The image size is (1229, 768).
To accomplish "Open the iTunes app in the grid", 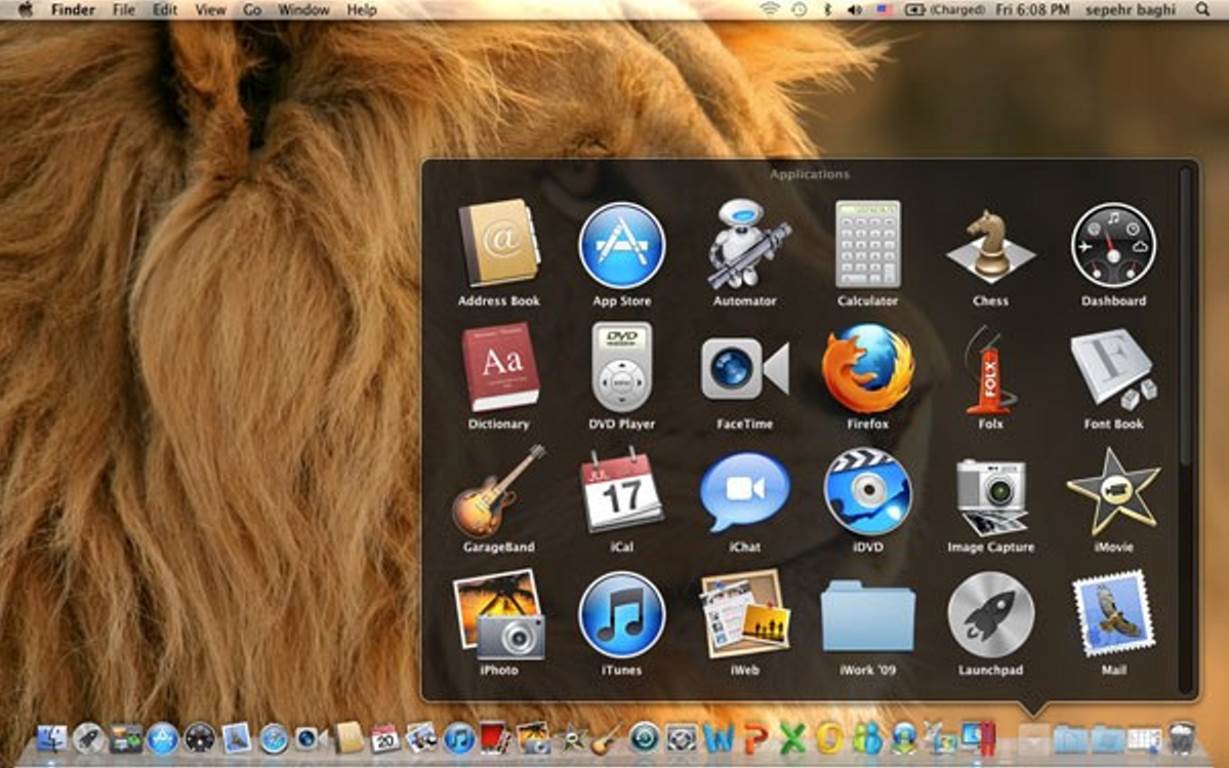I will pos(621,615).
